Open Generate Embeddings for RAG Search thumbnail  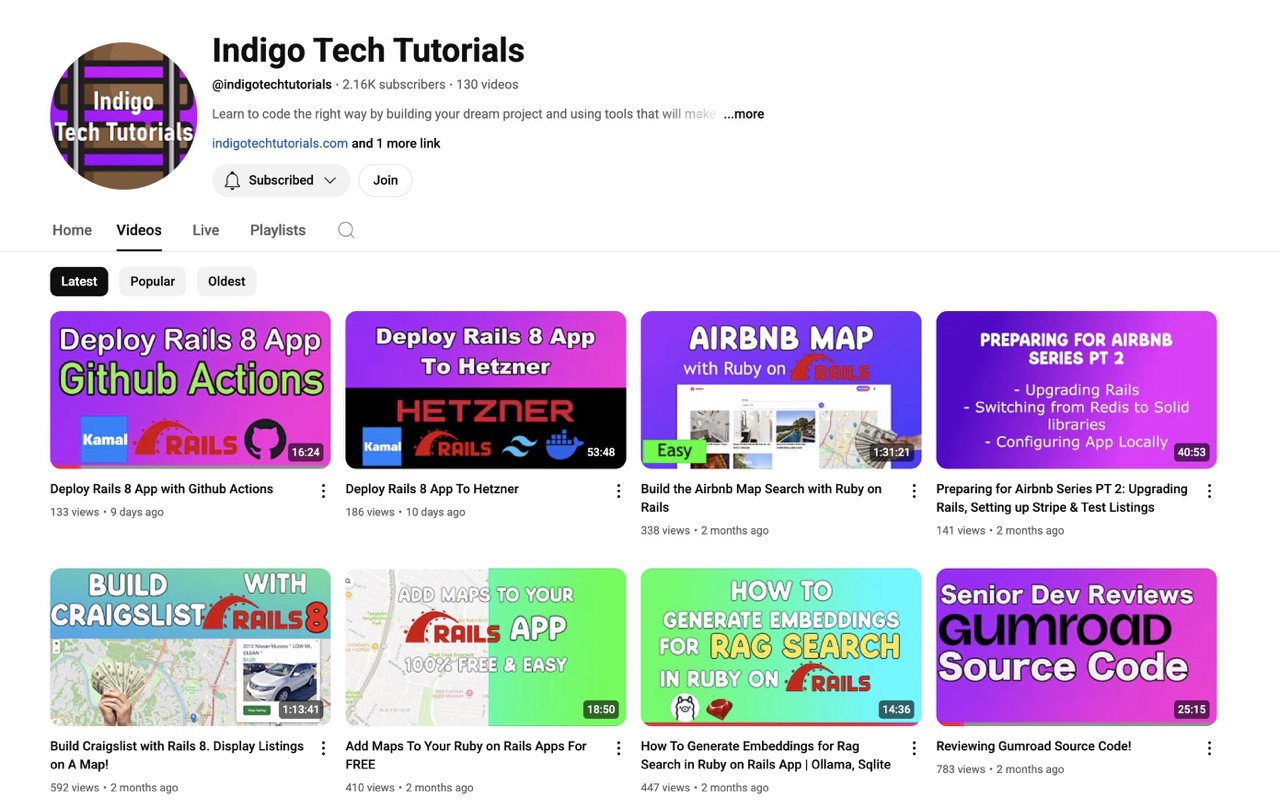click(781, 647)
